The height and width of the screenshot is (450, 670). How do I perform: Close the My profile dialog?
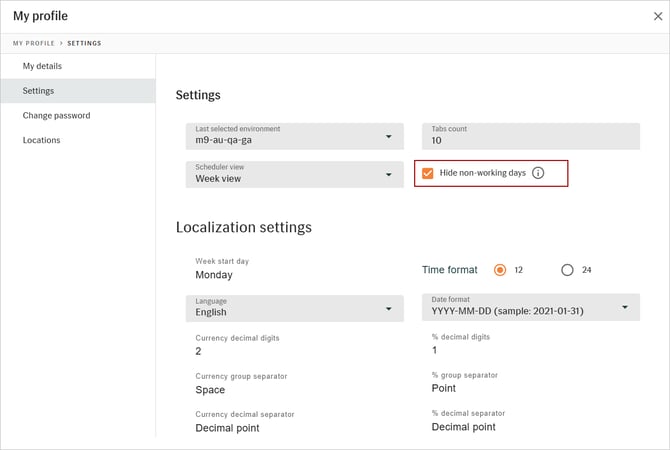pyautogui.click(x=658, y=16)
